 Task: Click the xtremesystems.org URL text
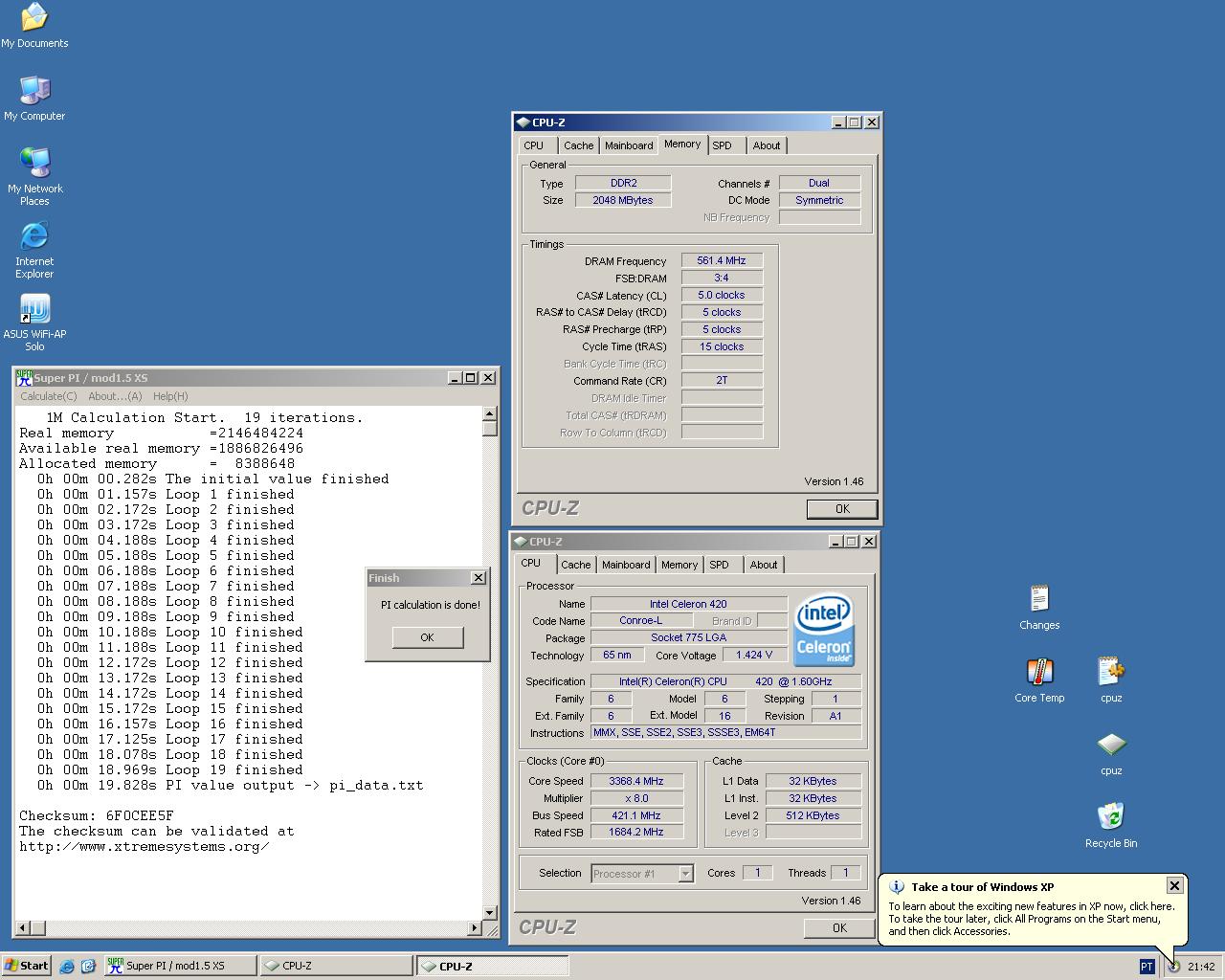(144, 846)
